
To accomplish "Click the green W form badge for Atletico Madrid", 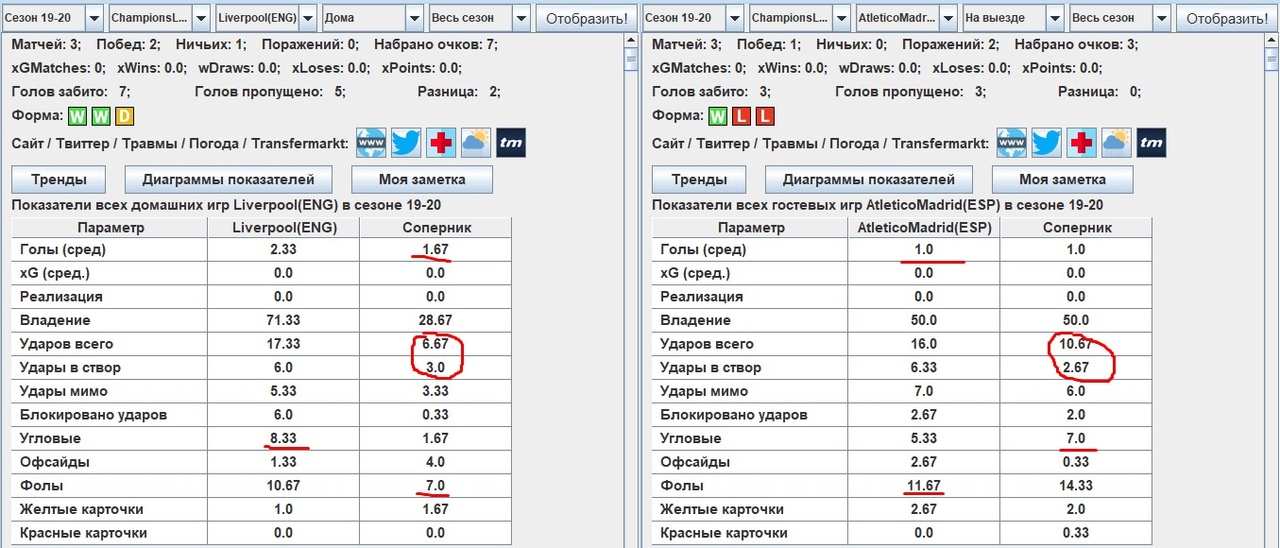I will [718, 116].
